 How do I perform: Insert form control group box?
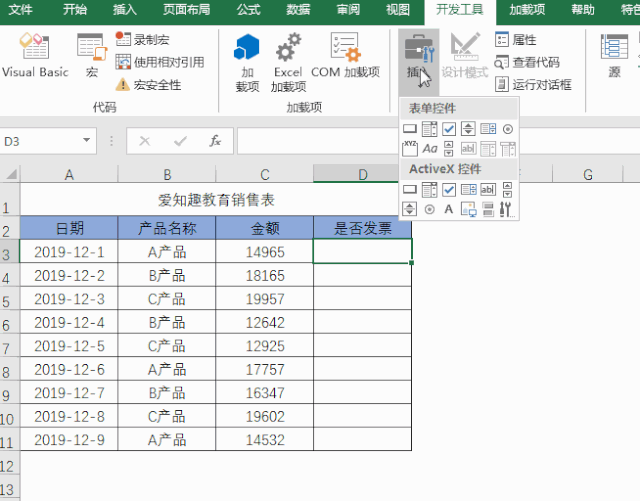[410, 149]
